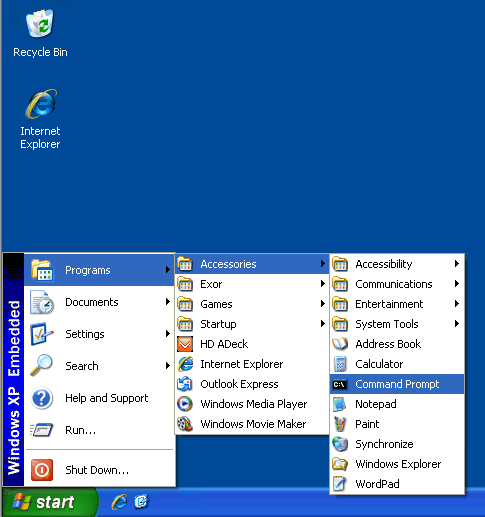Click the Settings control panel icon

pyautogui.click(x=42, y=334)
